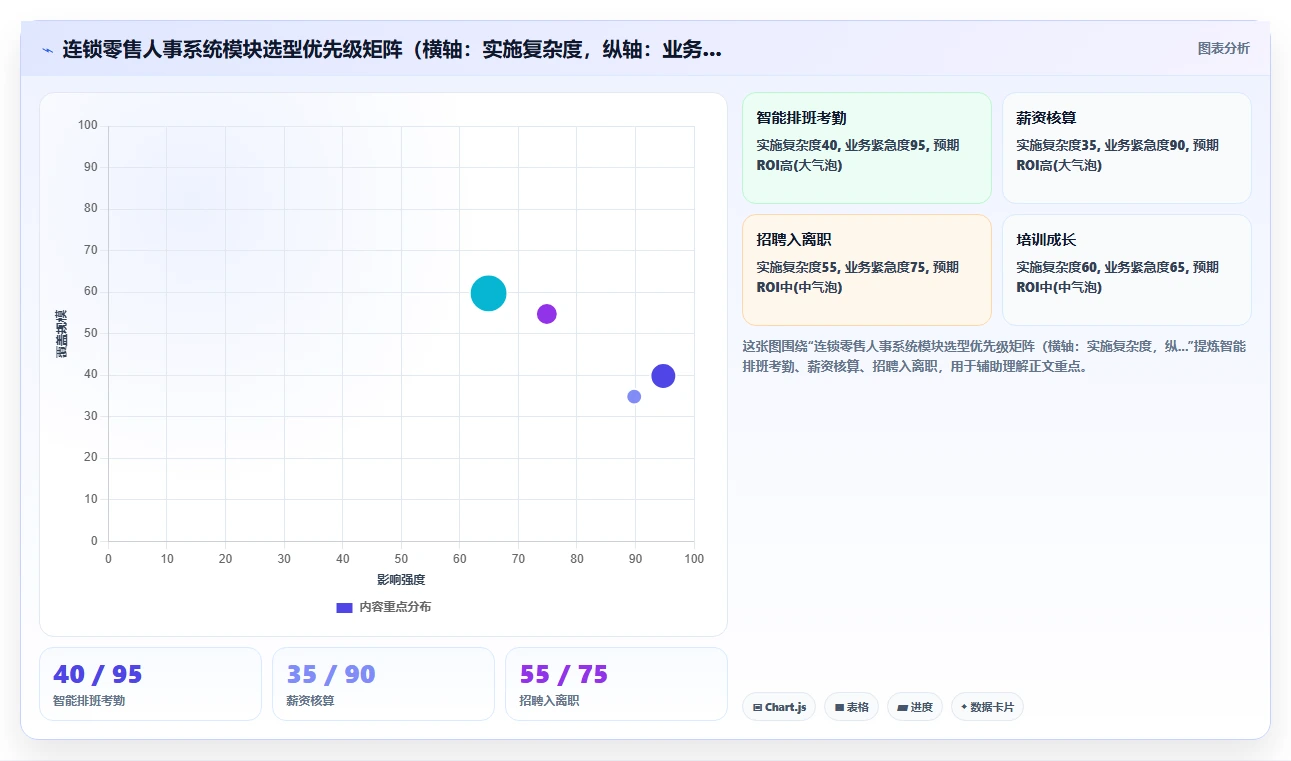Toggle the 内容重点分布 legend swatch

[344, 607]
